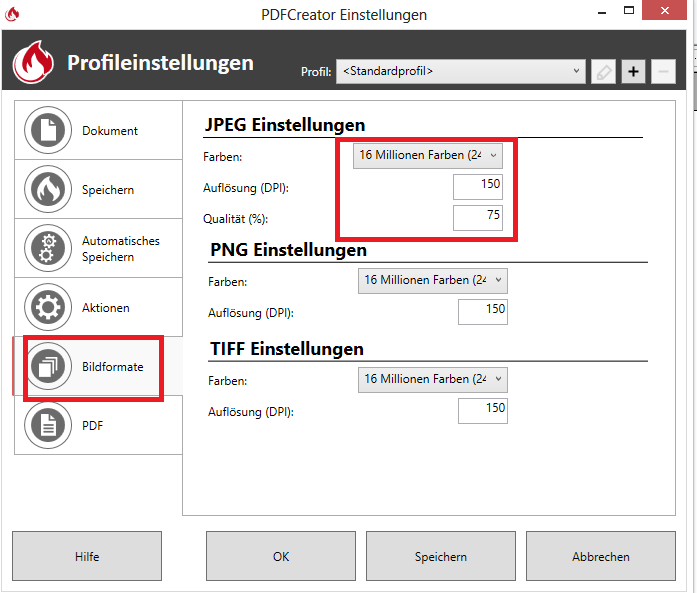The image size is (697, 593).
Task: Open the PDF document icon
Action: click(x=48, y=426)
